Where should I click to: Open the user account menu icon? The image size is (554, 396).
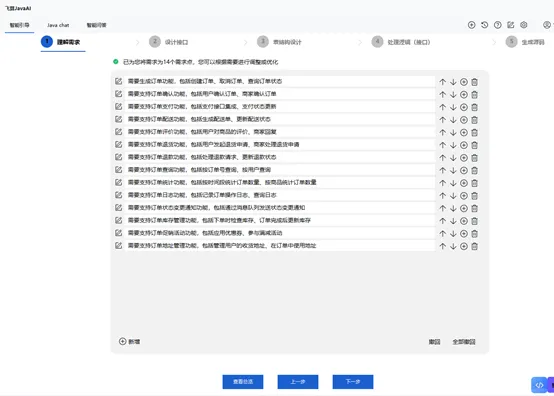tap(547, 25)
